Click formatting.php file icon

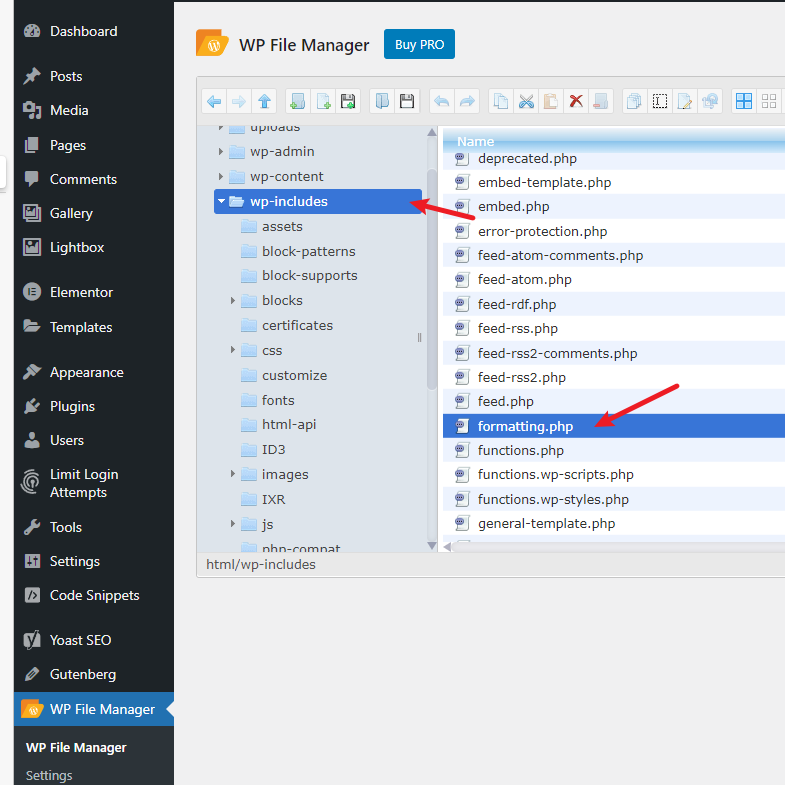(462, 426)
